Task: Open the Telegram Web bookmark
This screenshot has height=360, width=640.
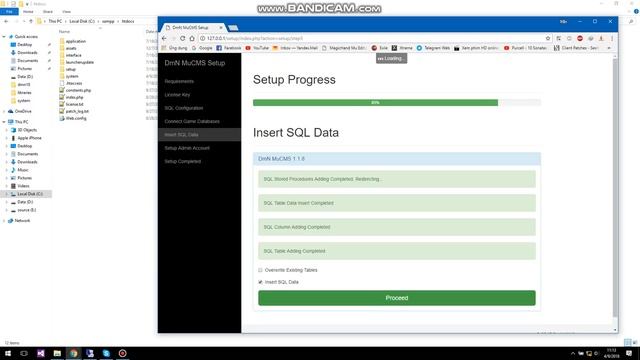Action: [433, 48]
